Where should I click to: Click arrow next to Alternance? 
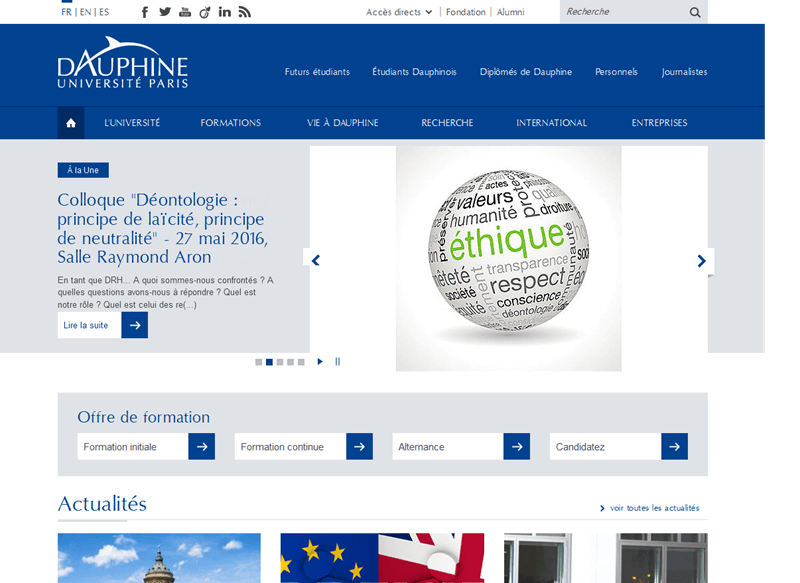coord(517,447)
